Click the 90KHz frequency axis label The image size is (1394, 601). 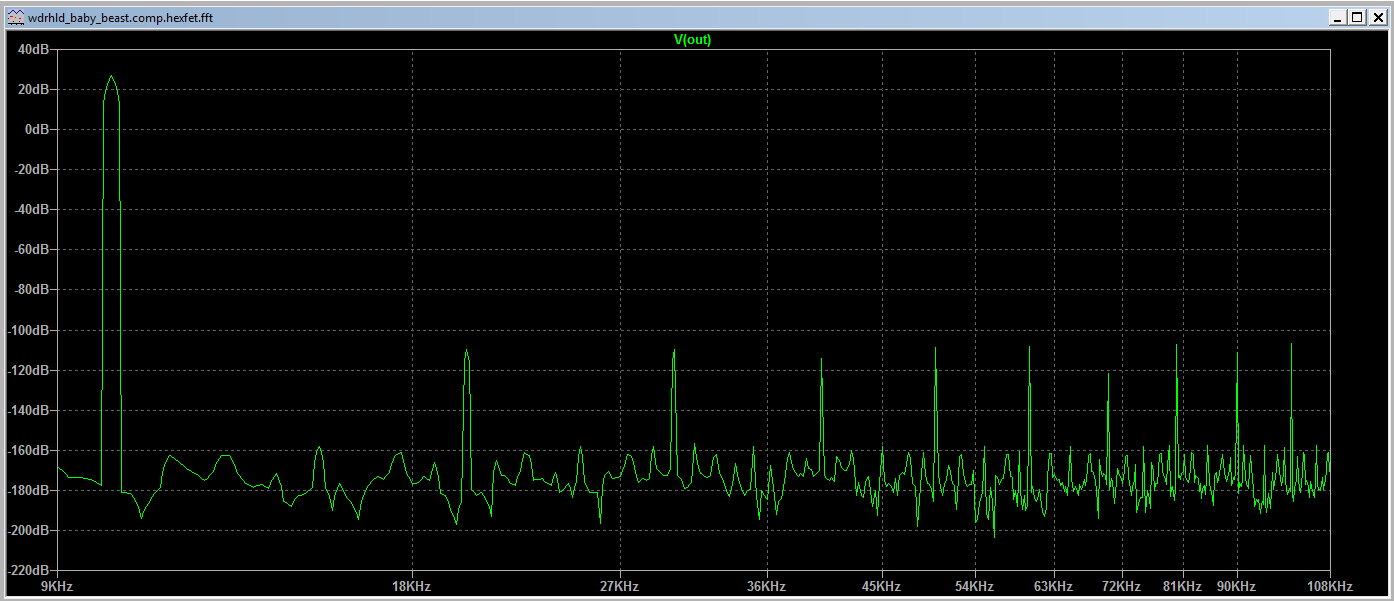click(x=1237, y=586)
